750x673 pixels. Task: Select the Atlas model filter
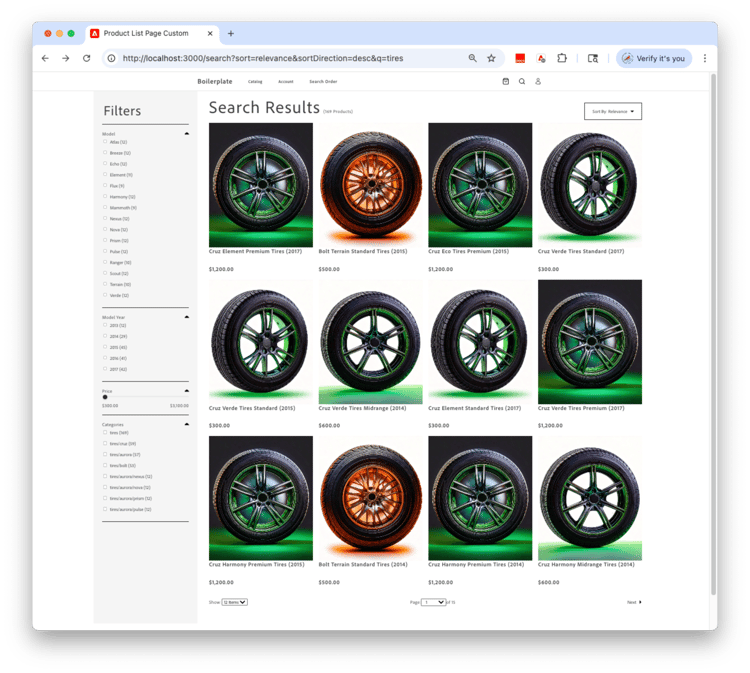coord(105,142)
